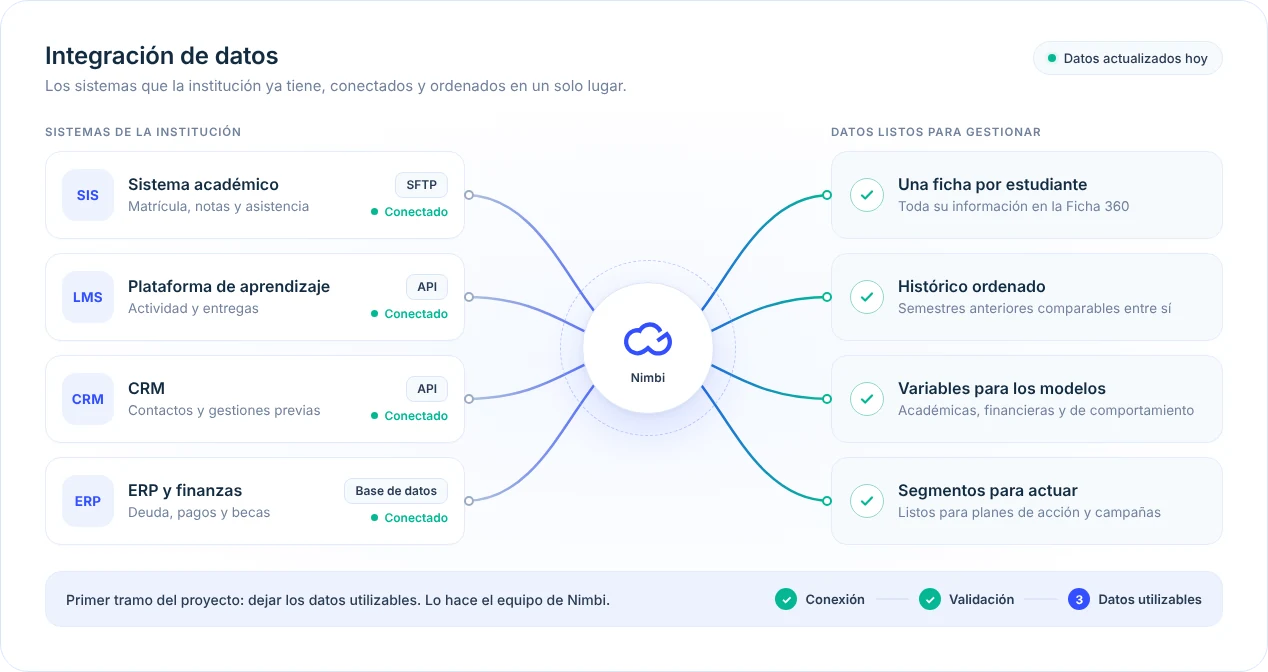
Task: Click connector node on CRM card
Action: click(469, 399)
